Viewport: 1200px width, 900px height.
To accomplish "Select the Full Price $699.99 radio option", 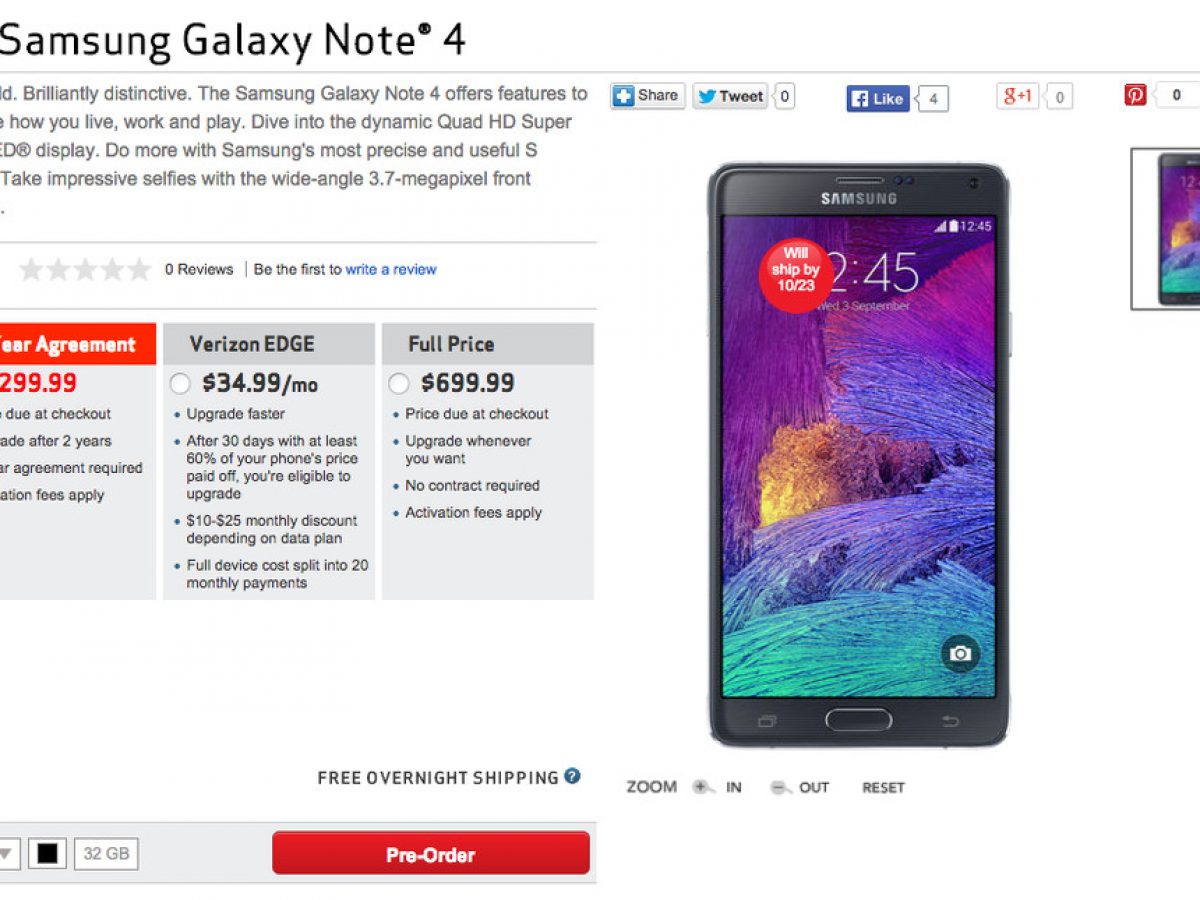I will [398, 383].
